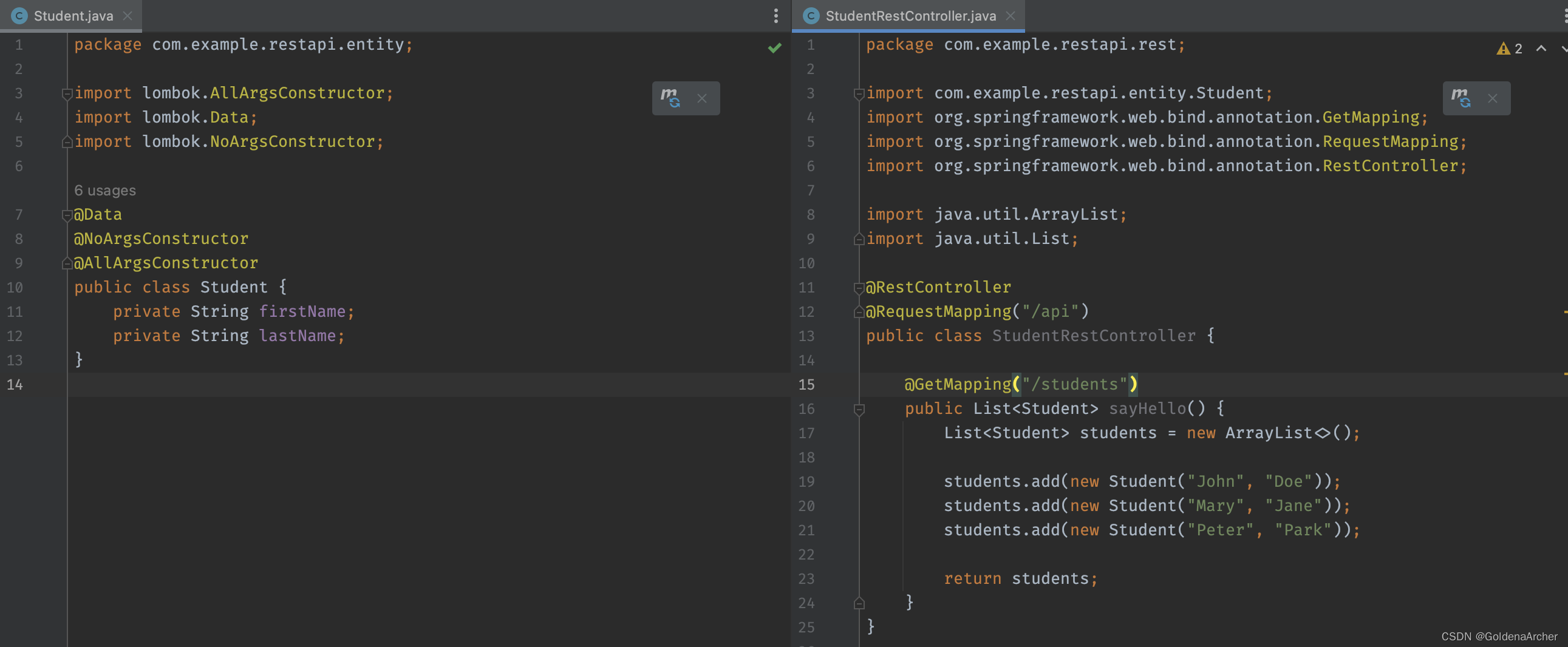Click the @NoArgsConstructor annotation
The width and height of the screenshot is (1568, 647).
tap(162, 239)
